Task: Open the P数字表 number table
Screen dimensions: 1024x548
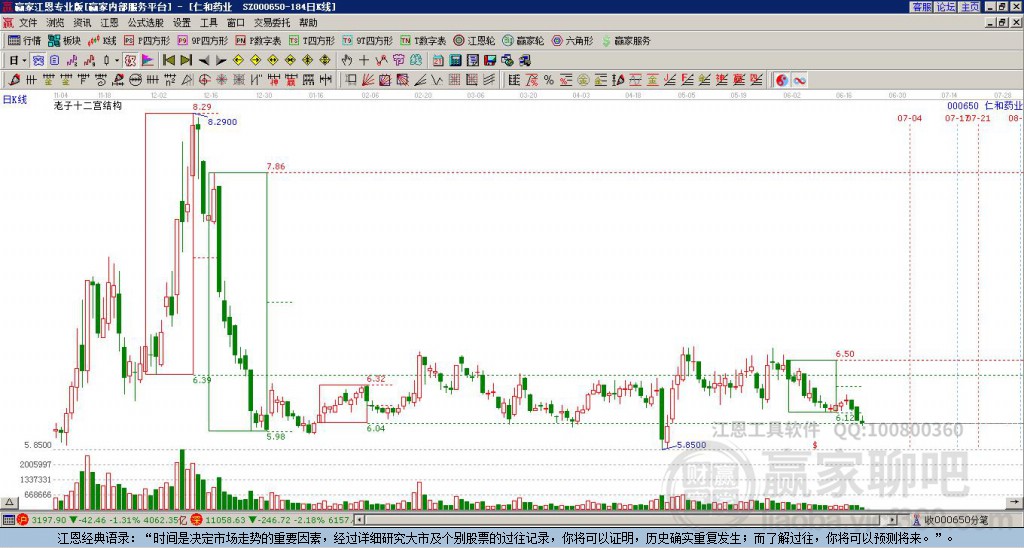Action: point(258,40)
